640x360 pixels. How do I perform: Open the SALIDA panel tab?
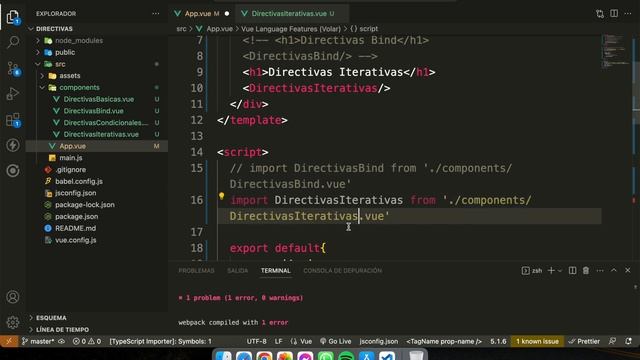tap(237, 271)
